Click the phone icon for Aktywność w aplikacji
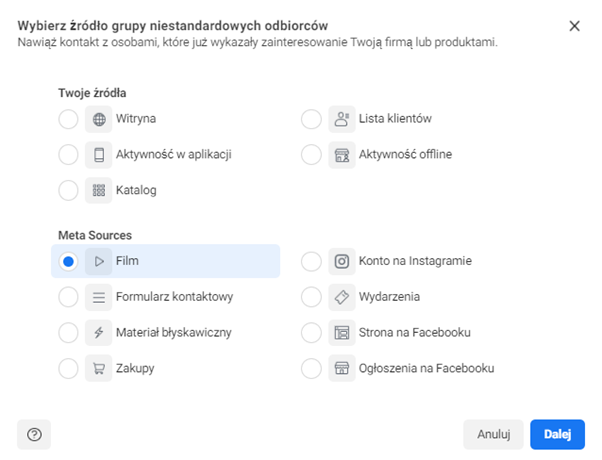 (99, 154)
